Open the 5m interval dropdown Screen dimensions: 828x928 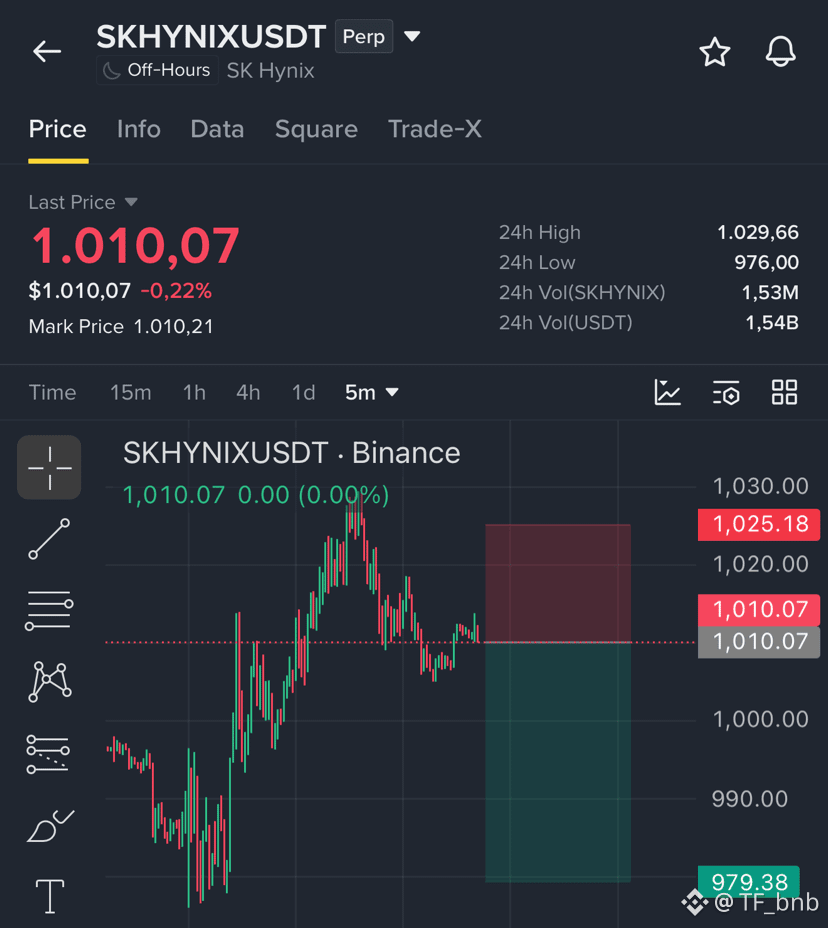[372, 392]
